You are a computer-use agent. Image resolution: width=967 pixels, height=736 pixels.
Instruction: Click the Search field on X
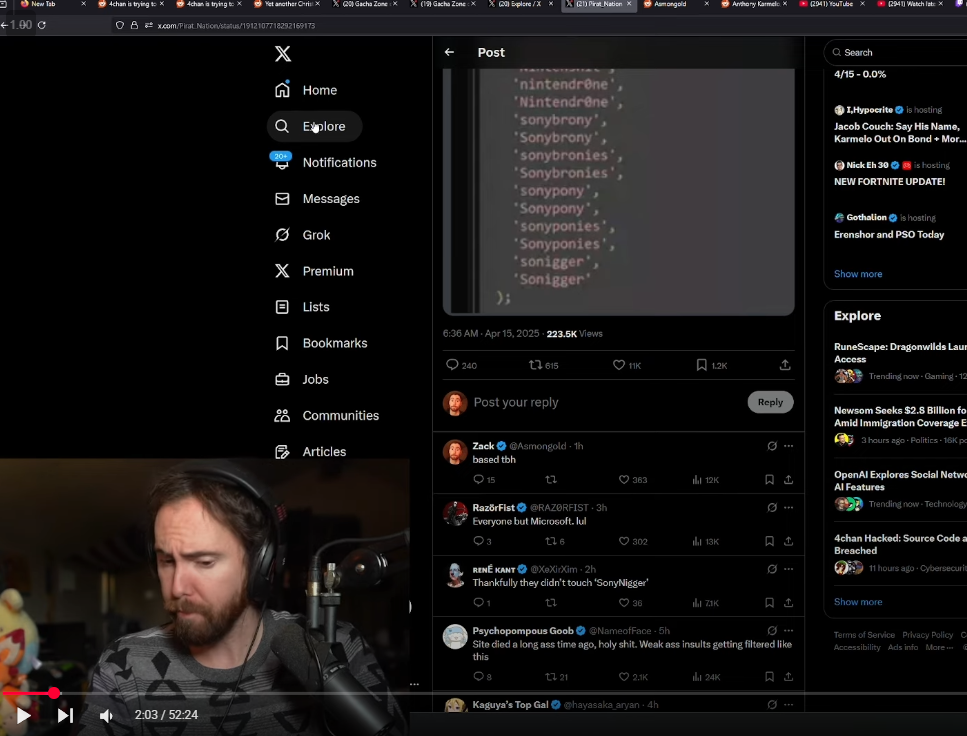(x=898, y=52)
